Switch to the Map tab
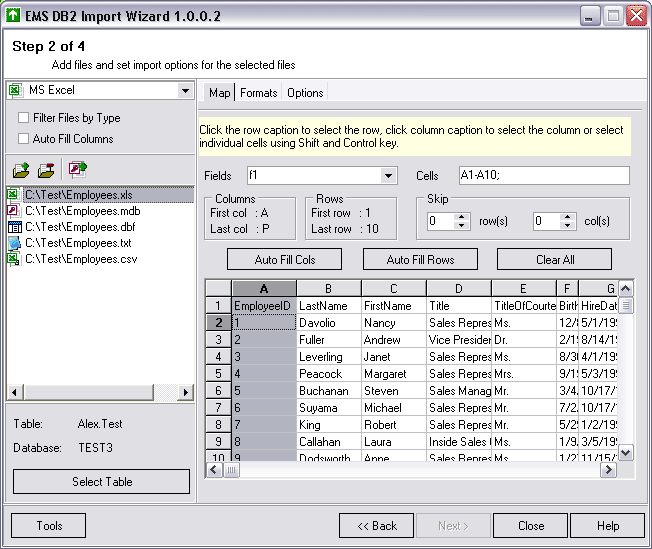 (x=219, y=92)
